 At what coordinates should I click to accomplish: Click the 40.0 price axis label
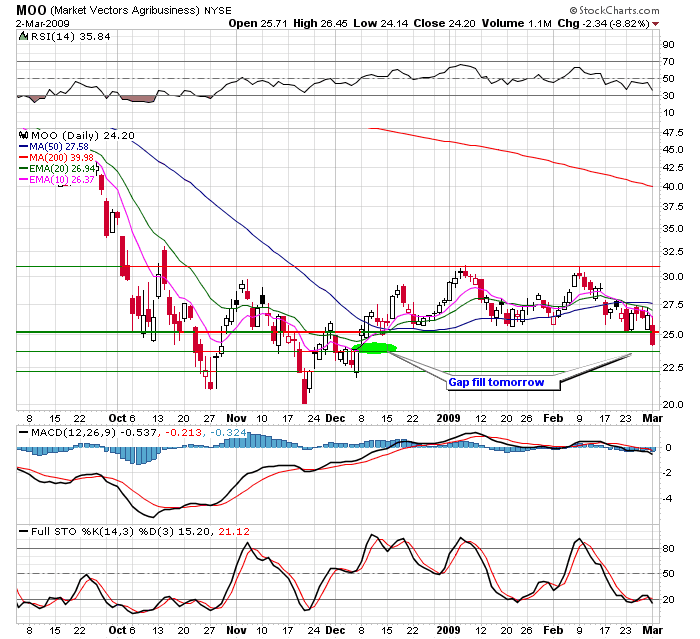coord(673,187)
